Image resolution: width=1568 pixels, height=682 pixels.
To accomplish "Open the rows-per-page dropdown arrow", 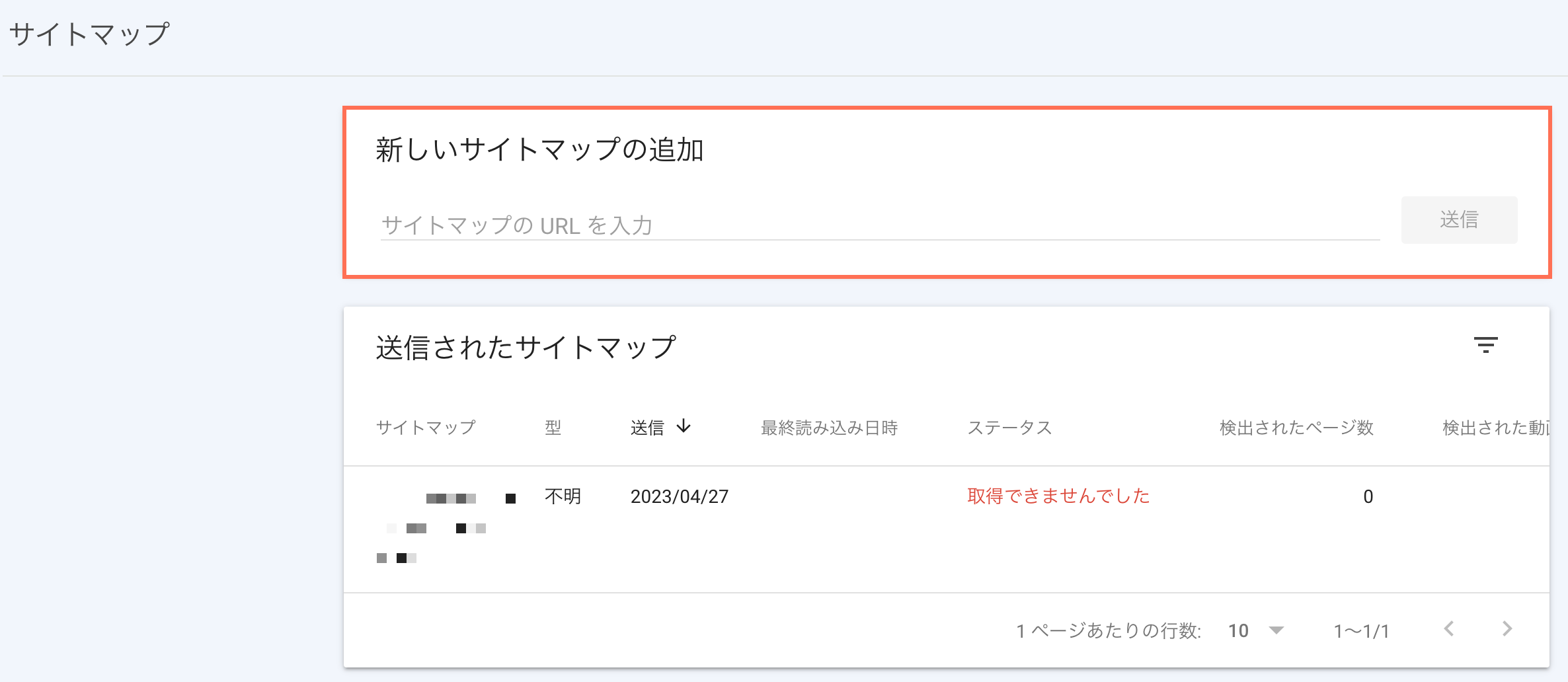I will click(x=1276, y=631).
